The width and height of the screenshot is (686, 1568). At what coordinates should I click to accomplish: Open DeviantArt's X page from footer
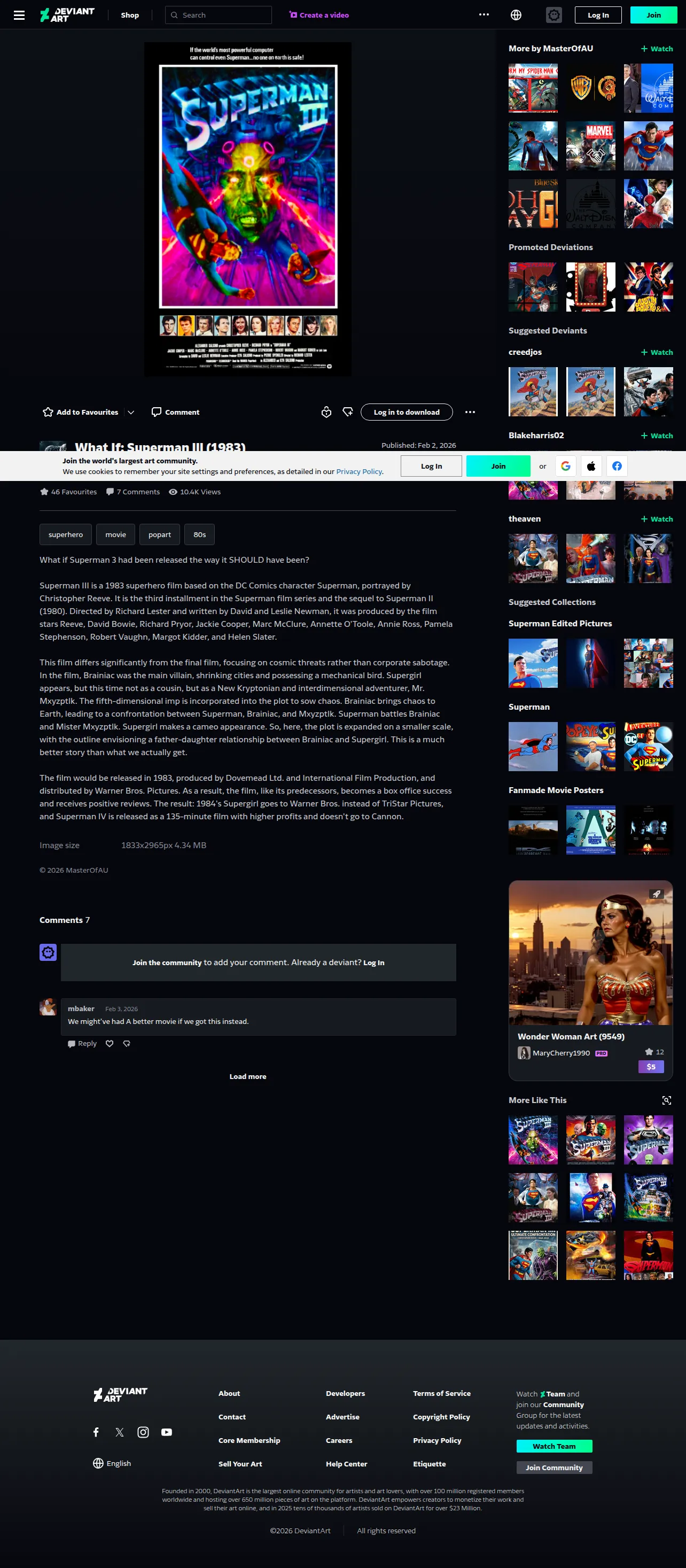[x=119, y=1432]
